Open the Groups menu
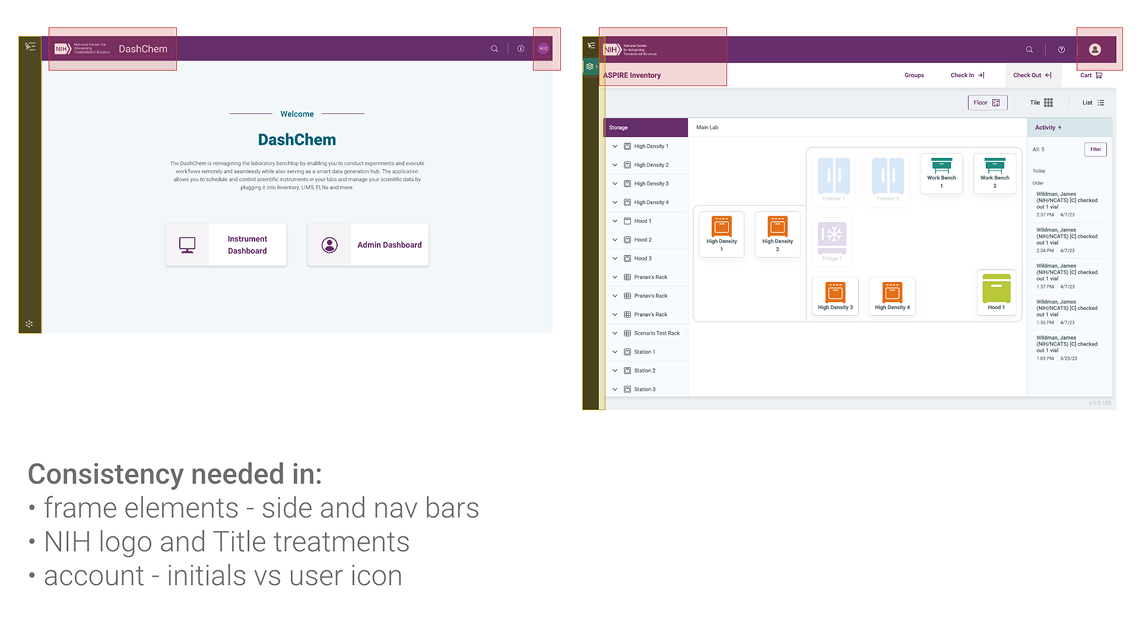Screen dimensions: 1140x641 914,75
